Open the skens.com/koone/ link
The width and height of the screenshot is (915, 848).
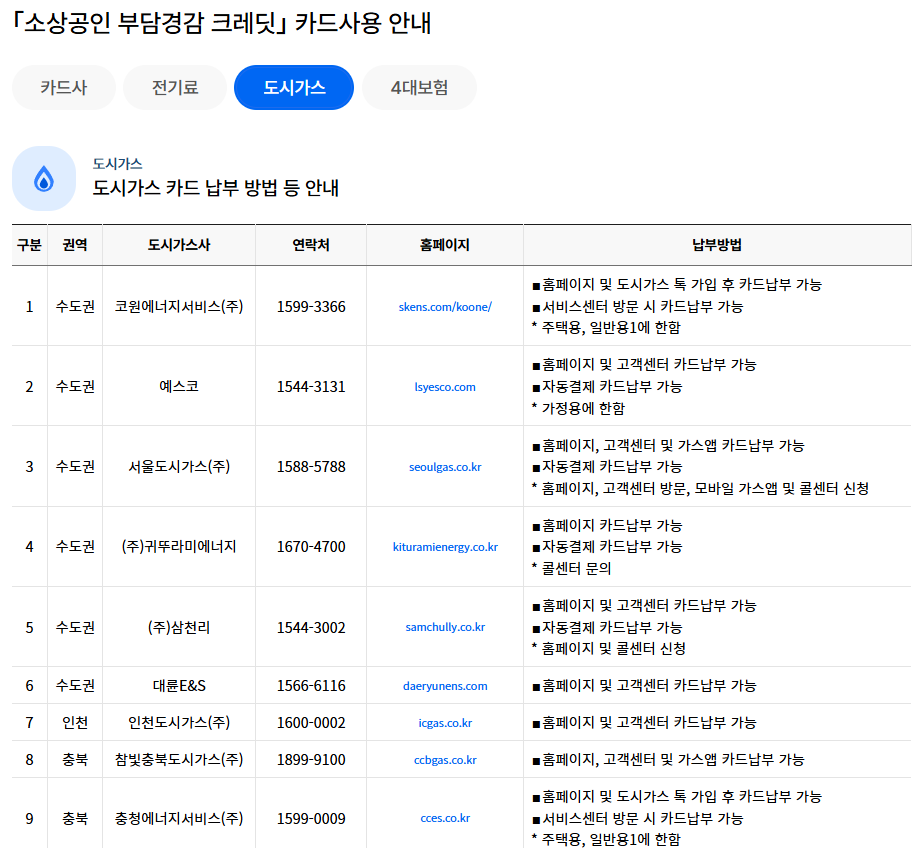click(x=445, y=307)
